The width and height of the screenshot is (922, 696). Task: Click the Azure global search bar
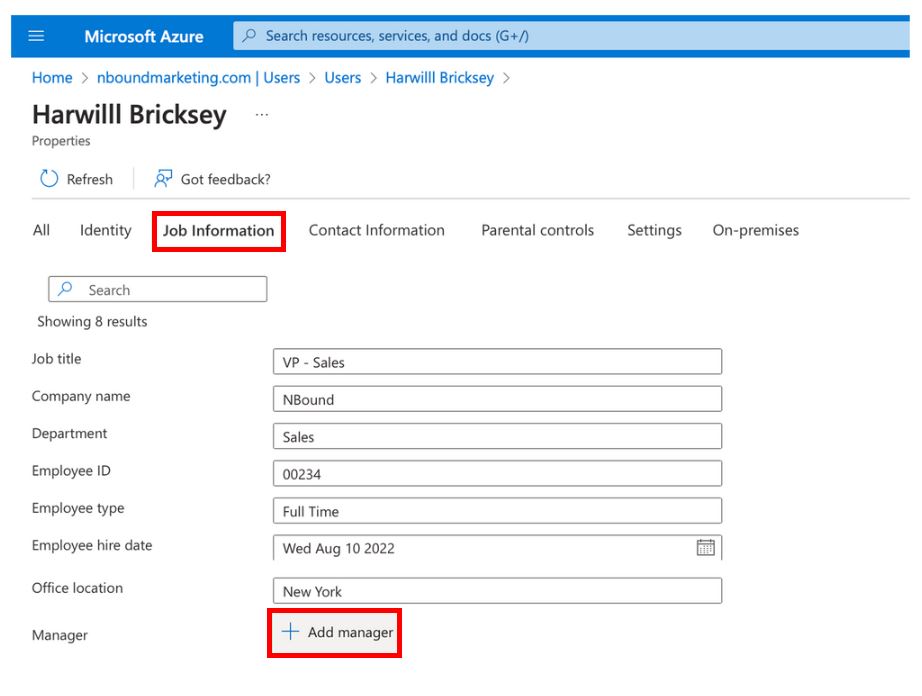pos(570,36)
